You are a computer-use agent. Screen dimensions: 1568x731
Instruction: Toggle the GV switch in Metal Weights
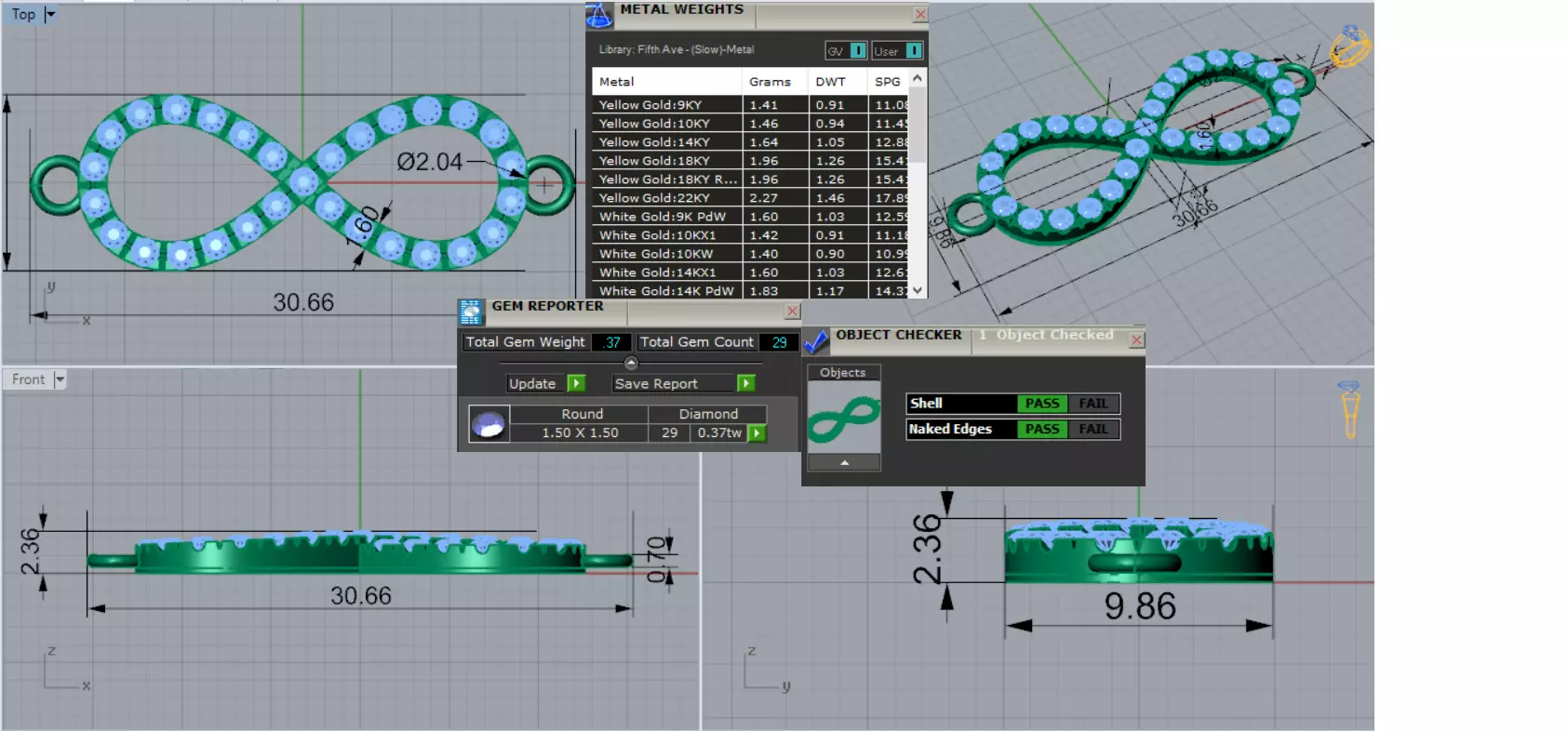(858, 50)
